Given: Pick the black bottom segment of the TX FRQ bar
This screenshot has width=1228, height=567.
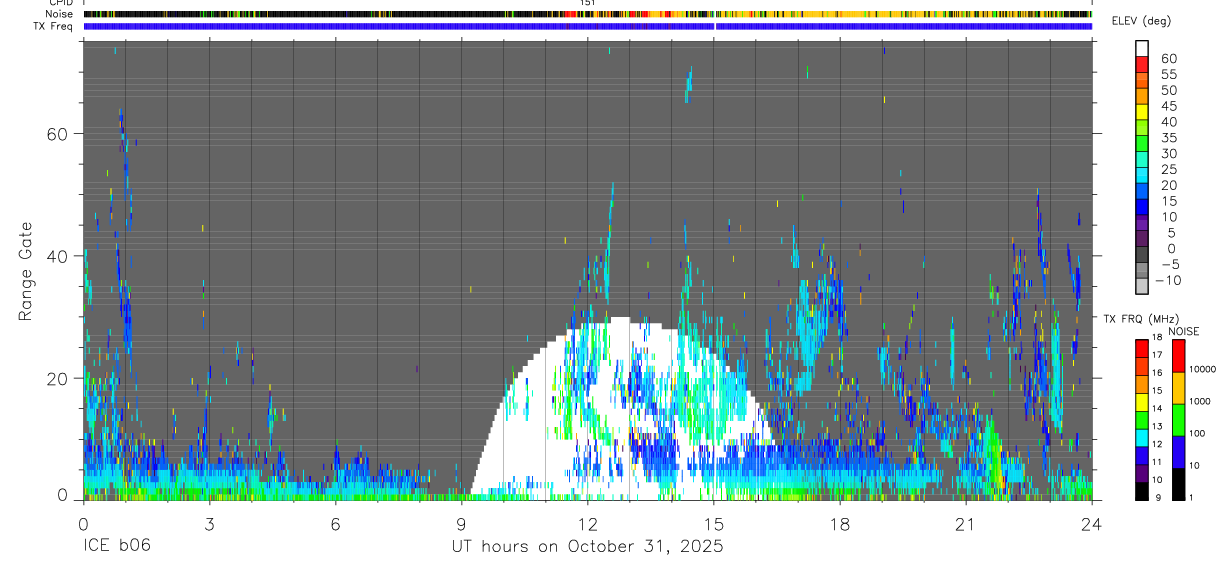Looking at the screenshot, I should pyautogui.click(x=1141, y=491).
